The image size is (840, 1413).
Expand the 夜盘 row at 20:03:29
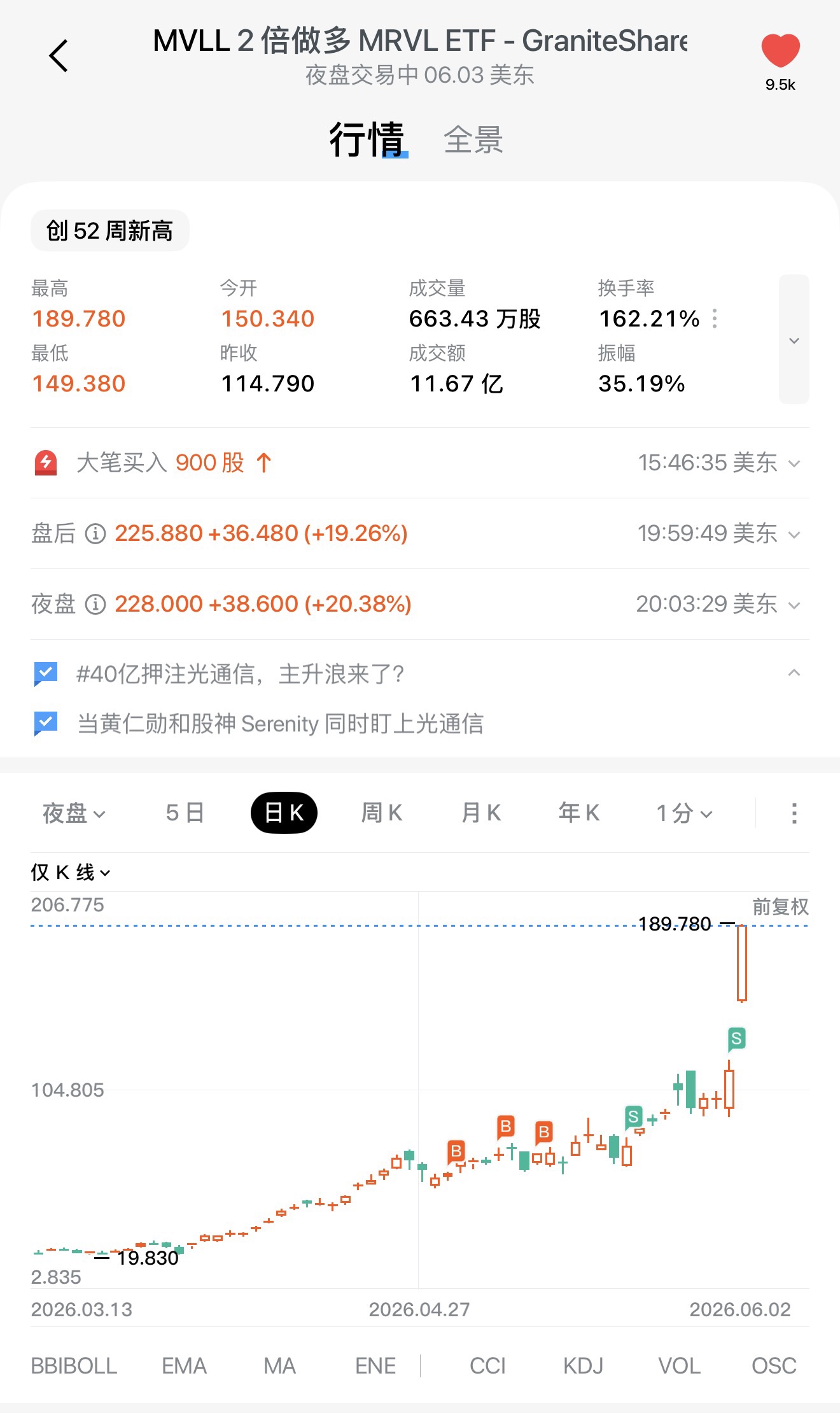coord(794,605)
